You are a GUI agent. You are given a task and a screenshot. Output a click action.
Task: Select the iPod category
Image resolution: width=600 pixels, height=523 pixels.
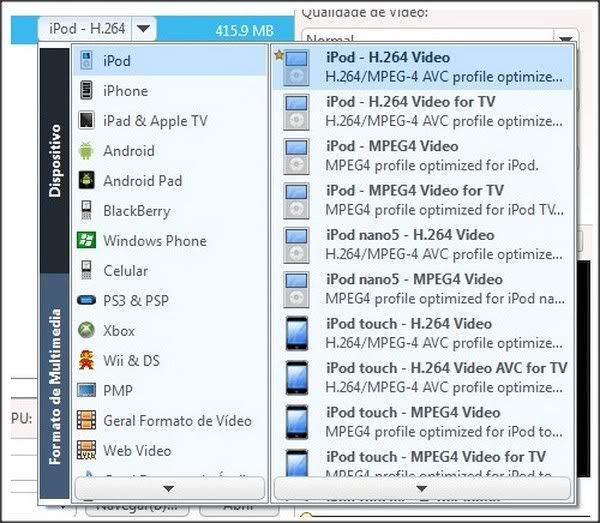pyautogui.click(x=170, y=60)
